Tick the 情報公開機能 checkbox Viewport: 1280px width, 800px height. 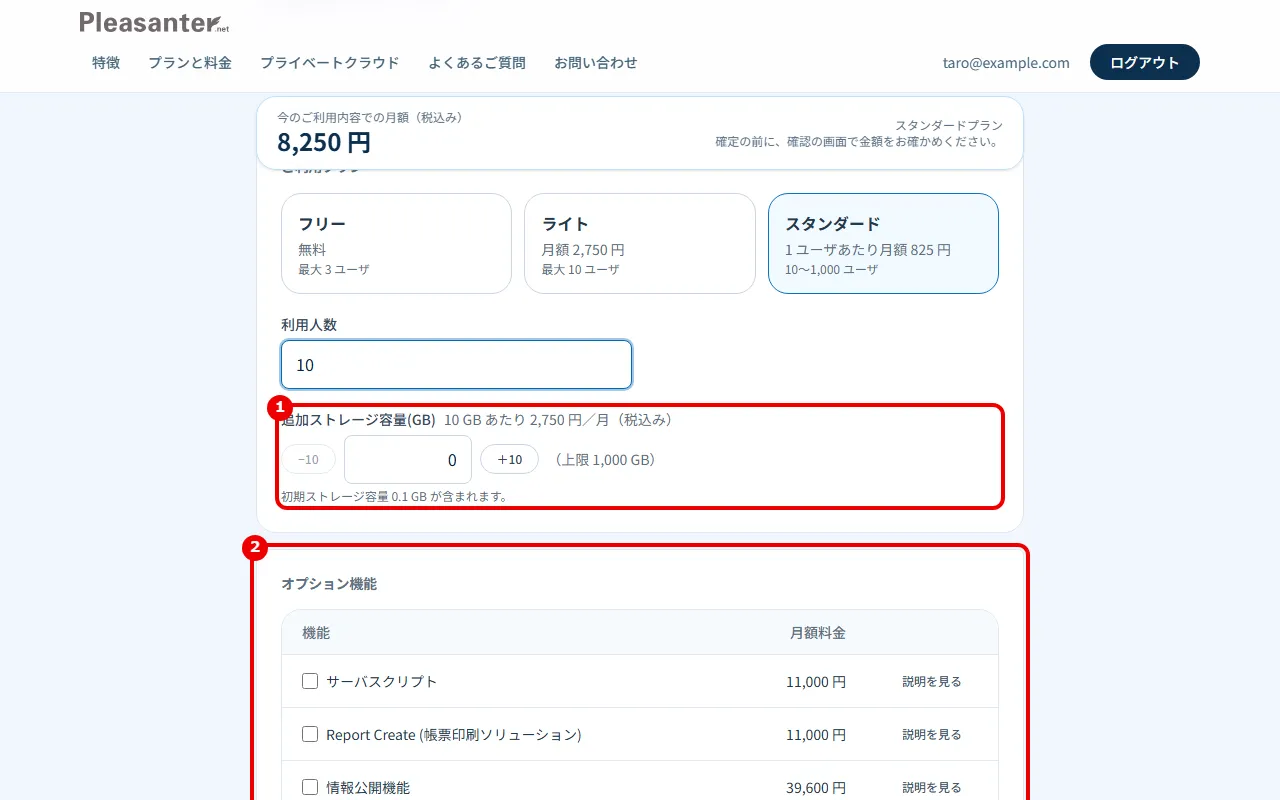(x=310, y=787)
